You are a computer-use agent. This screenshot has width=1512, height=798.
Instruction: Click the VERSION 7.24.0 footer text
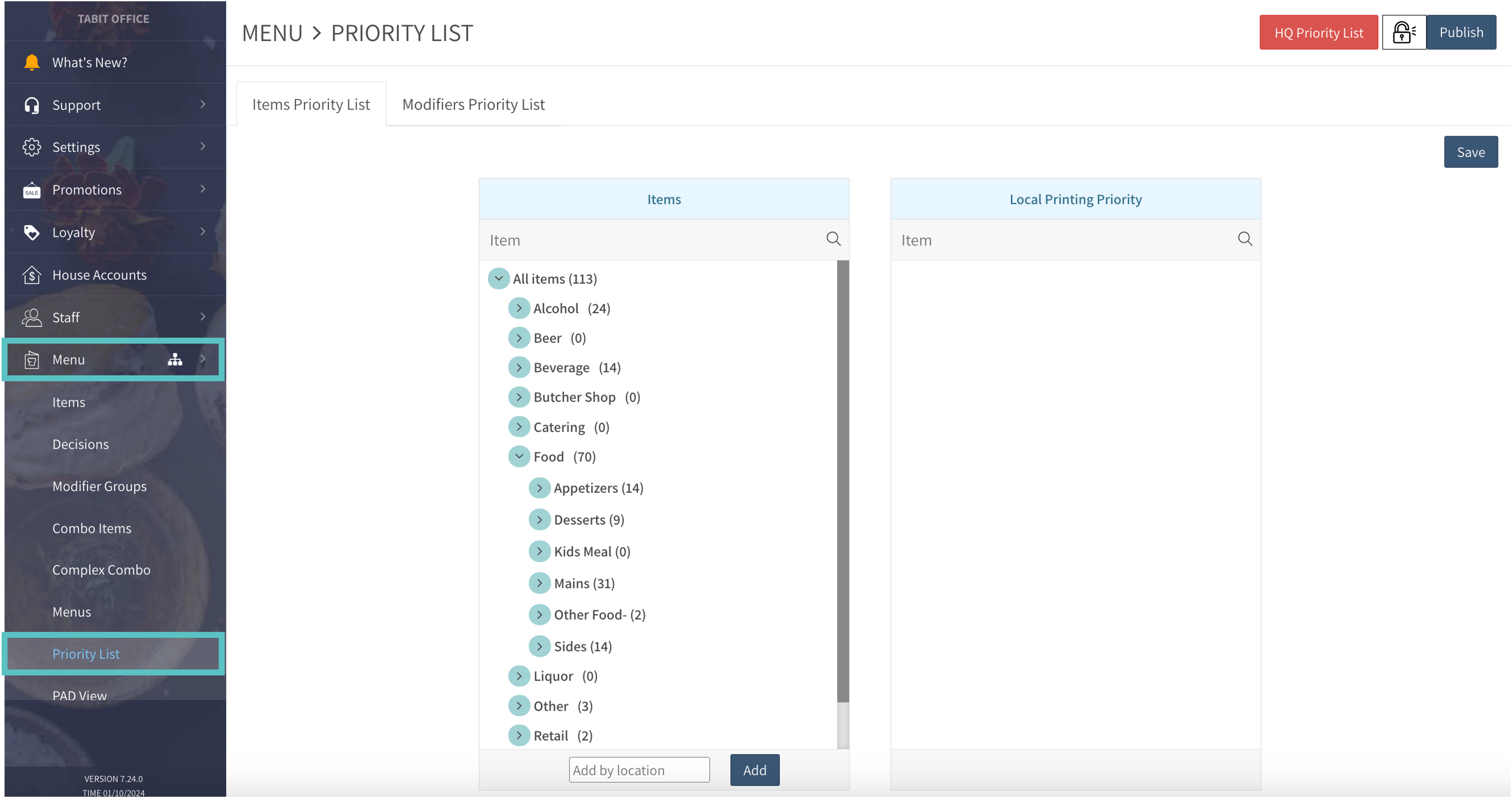113,779
